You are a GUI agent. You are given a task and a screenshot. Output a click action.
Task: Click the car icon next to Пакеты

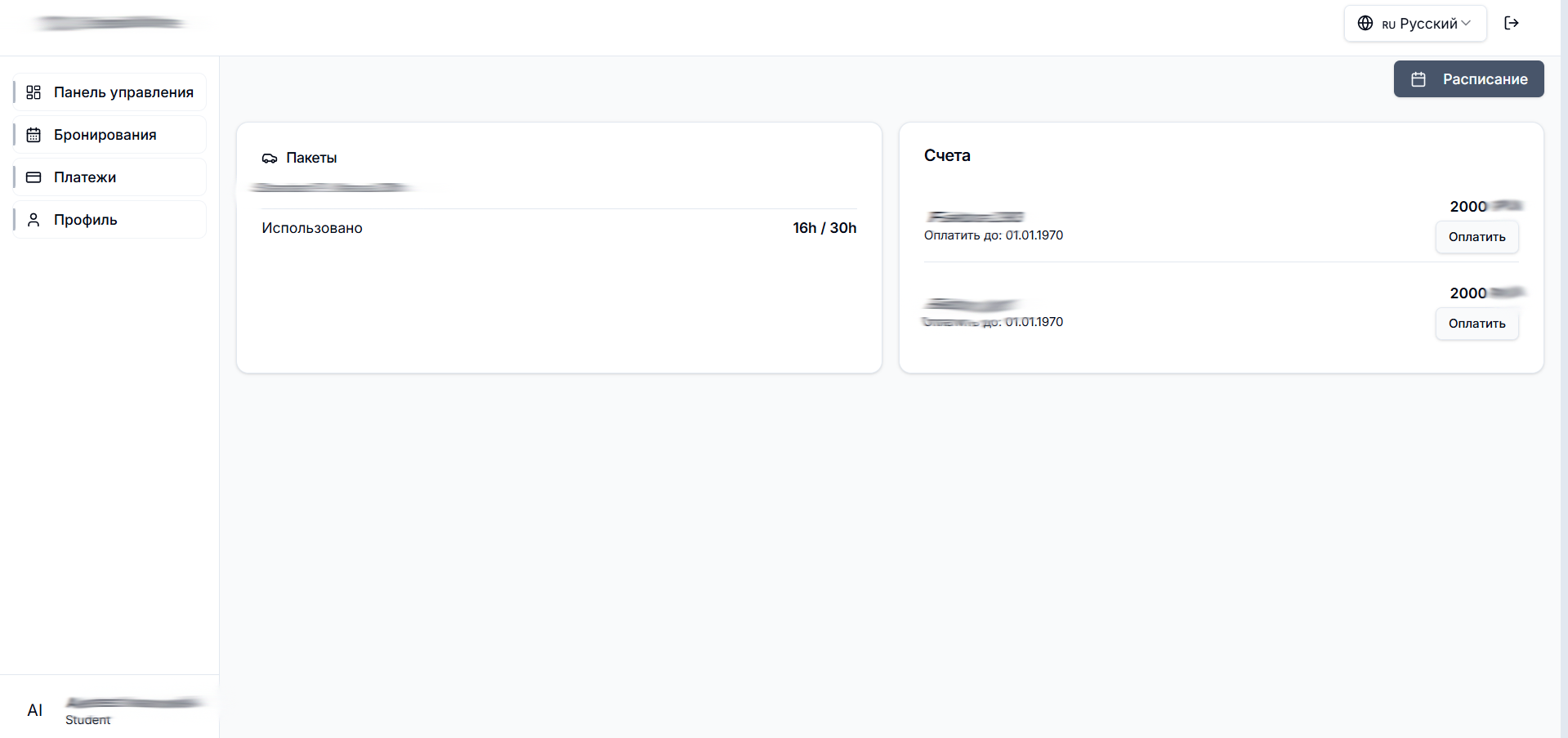point(270,158)
